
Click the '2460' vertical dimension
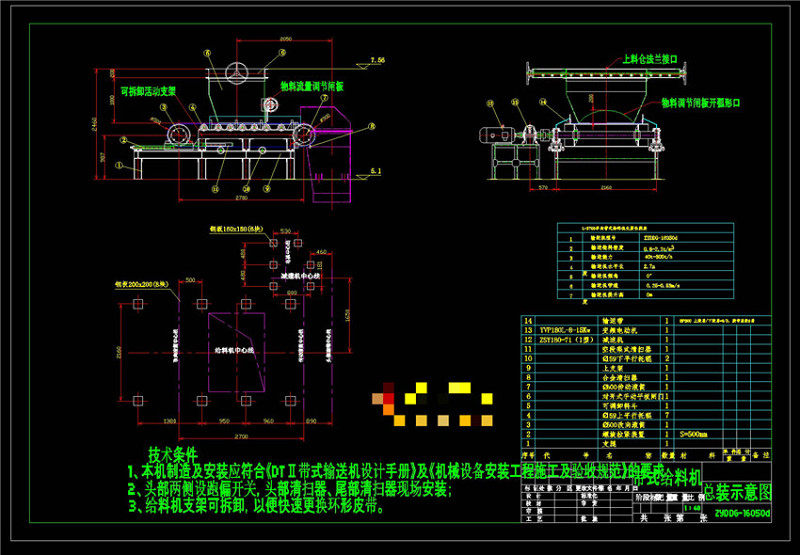[x=94, y=124]
